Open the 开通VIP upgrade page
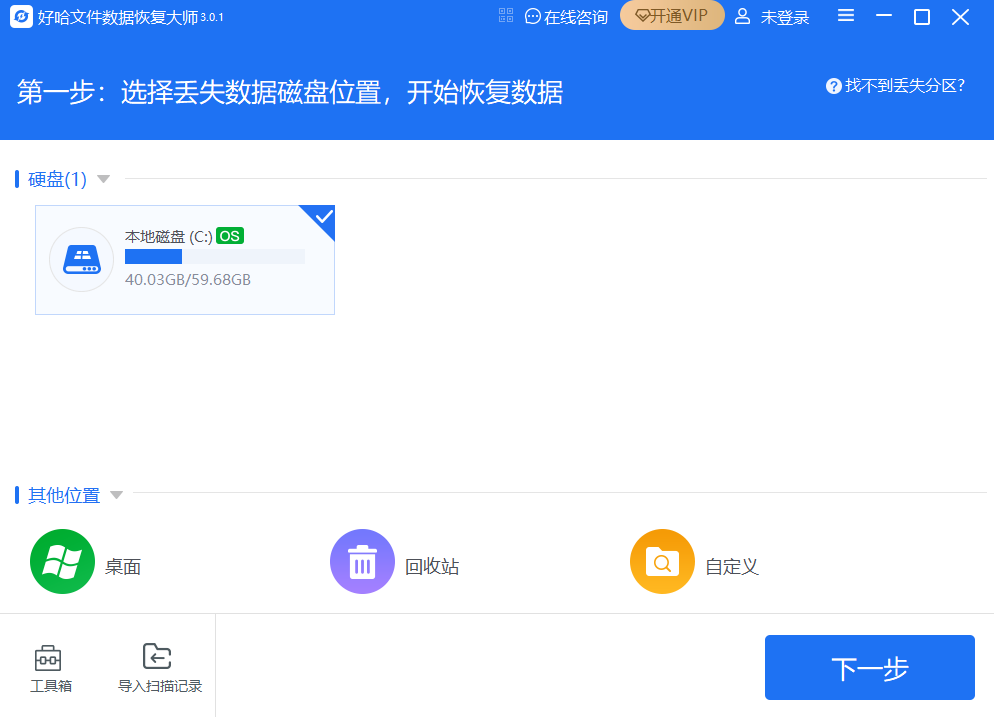 point(672,16)
